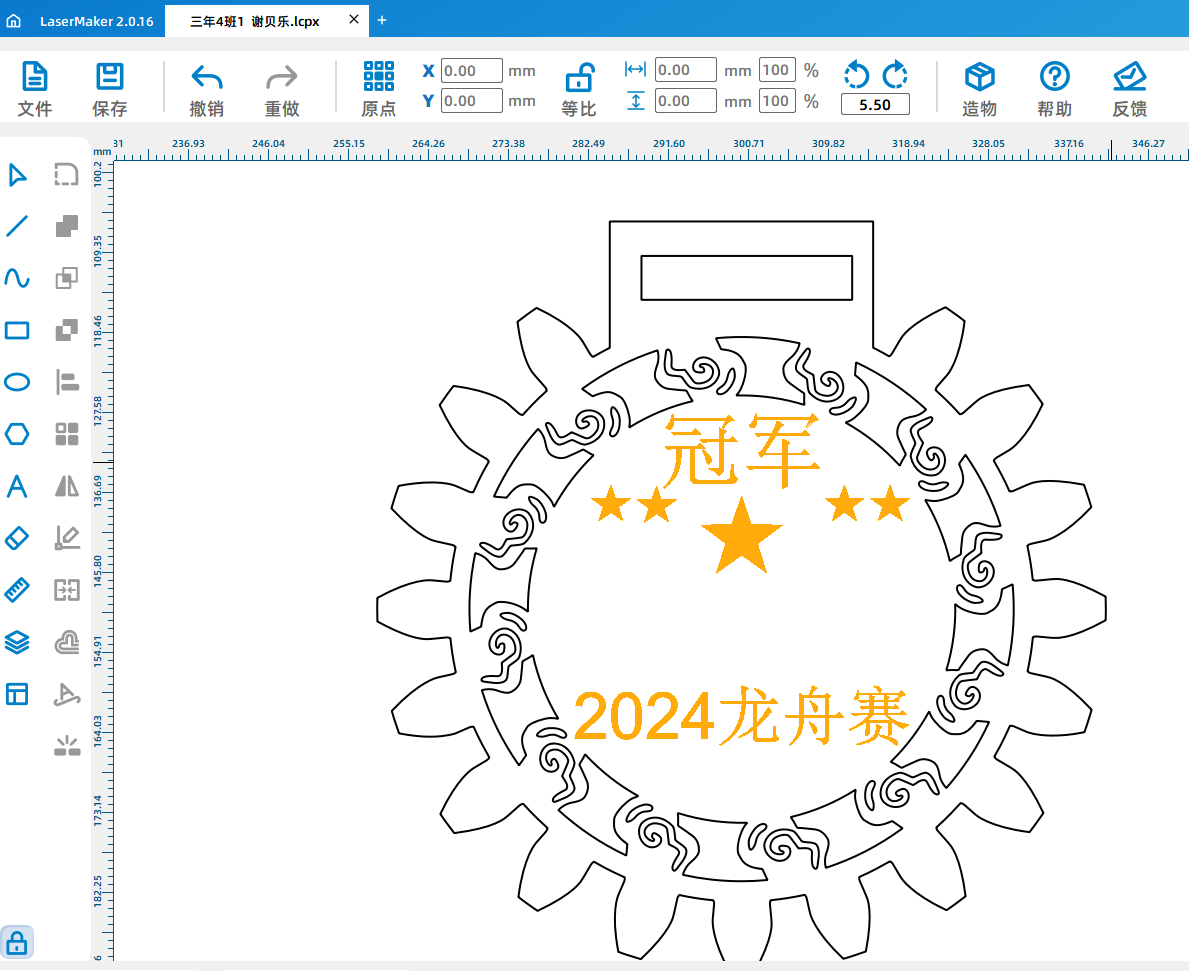Activate the measurement ruler tool
1189x971 pixels.
point(18,590)
